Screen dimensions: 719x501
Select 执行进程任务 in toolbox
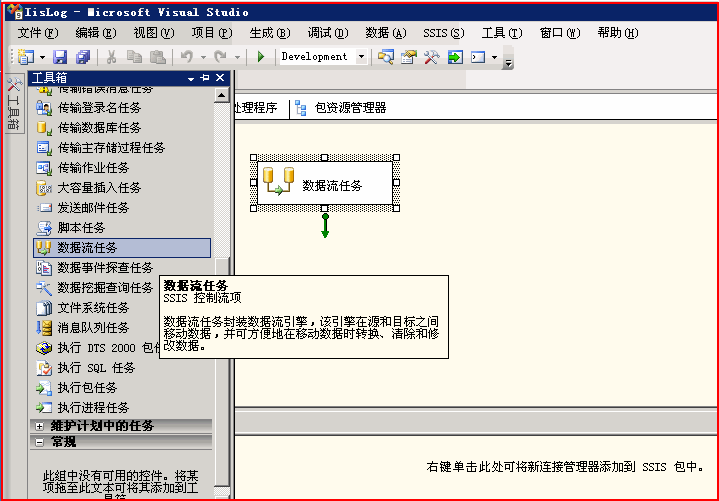click(122, 407)
